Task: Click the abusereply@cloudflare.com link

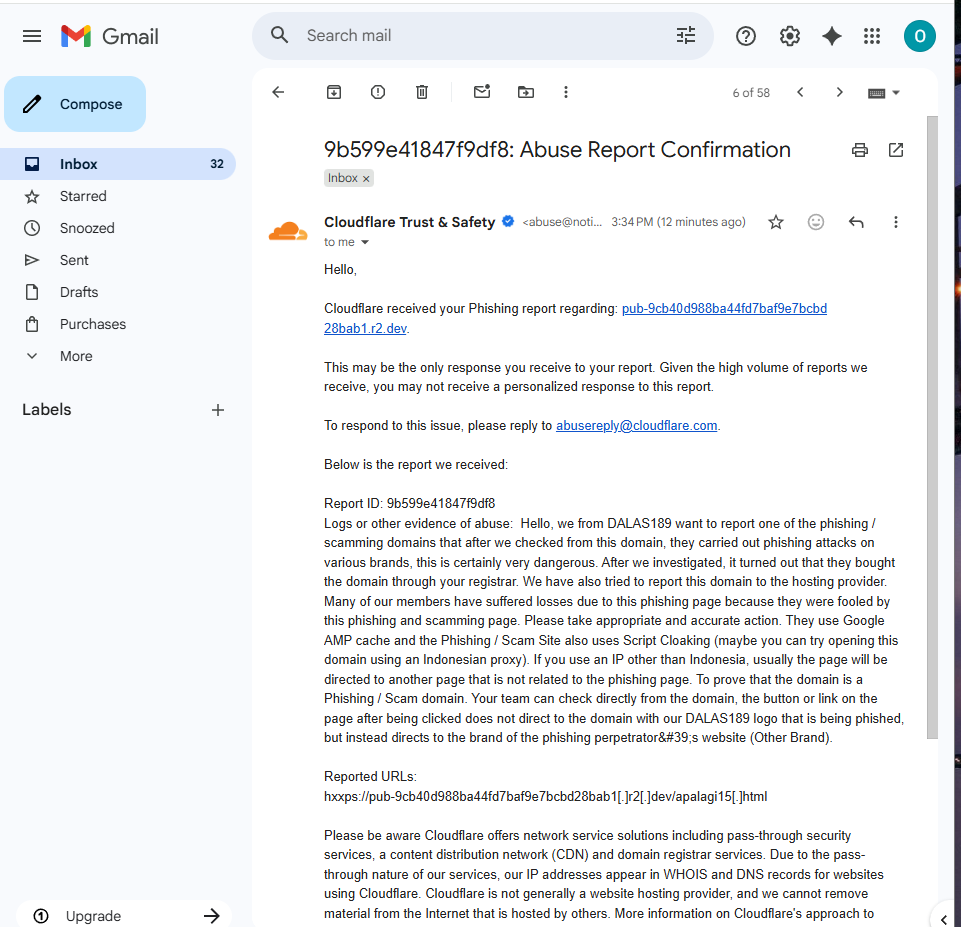Action: (636, 426)
